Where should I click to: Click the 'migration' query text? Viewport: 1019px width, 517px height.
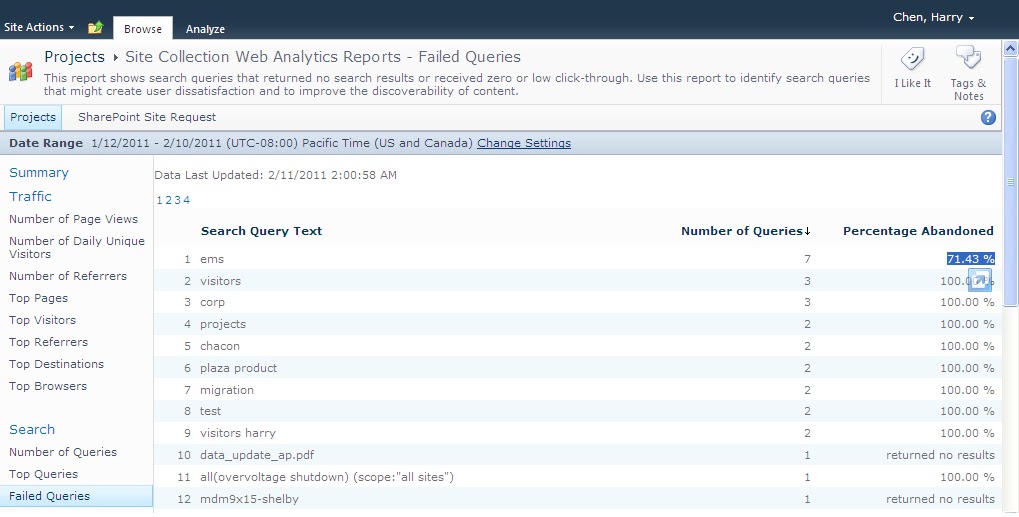coord(227,390)
